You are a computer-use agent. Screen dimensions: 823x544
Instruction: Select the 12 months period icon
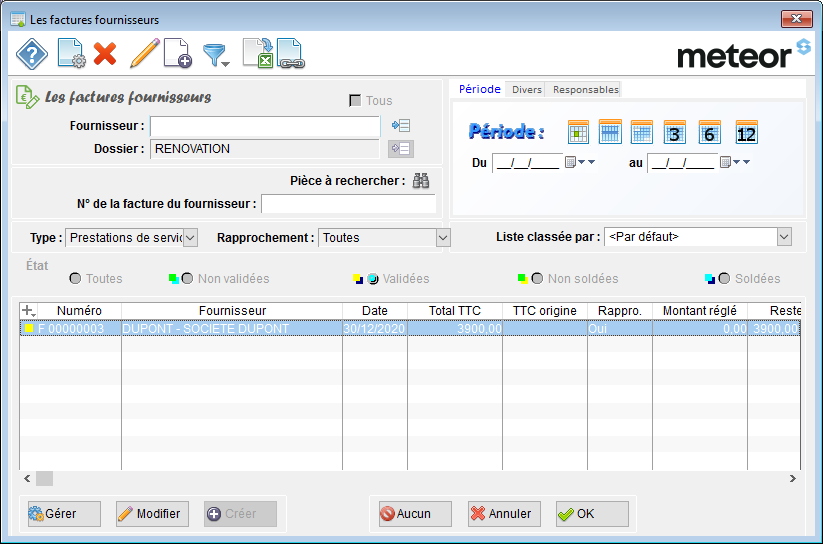746,132
